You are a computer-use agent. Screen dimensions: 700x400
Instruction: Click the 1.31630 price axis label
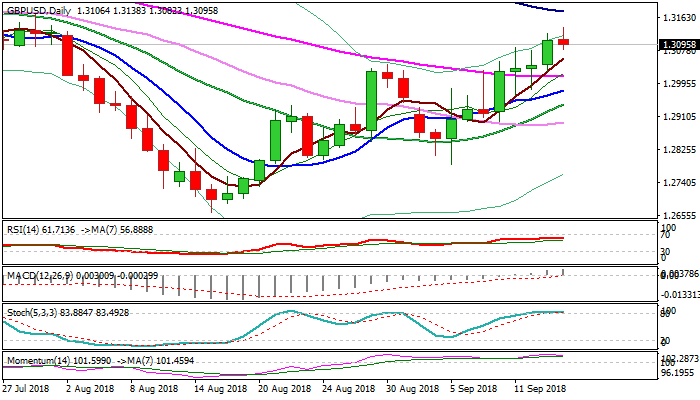(x=680, y=18)
